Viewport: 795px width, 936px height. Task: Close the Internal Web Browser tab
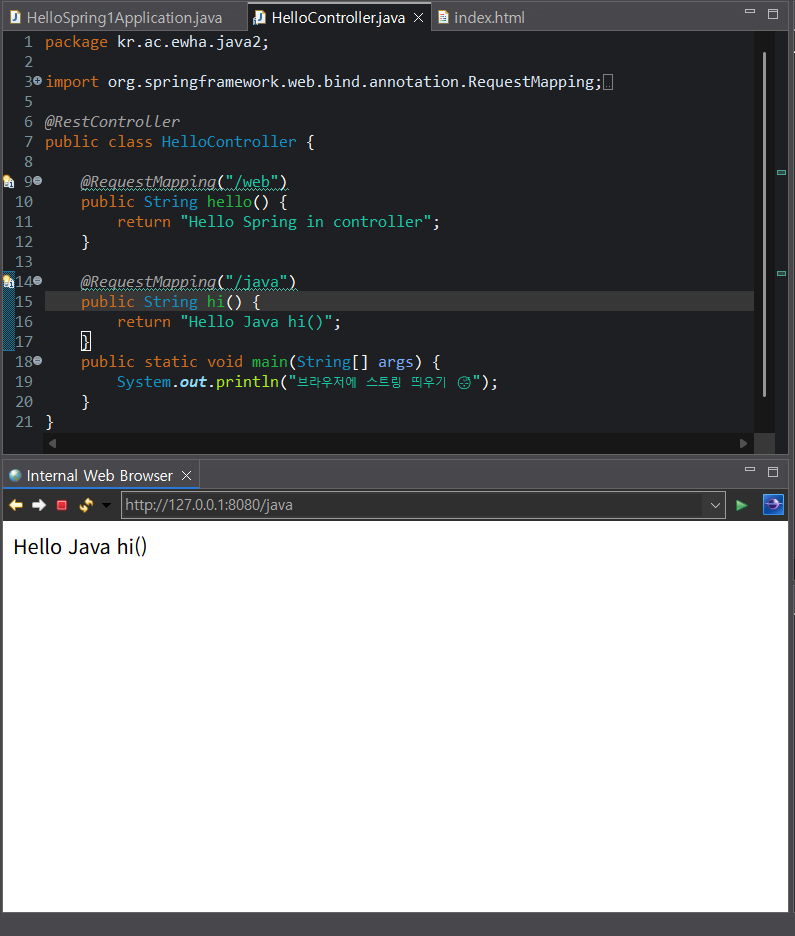tap(186, 475)
